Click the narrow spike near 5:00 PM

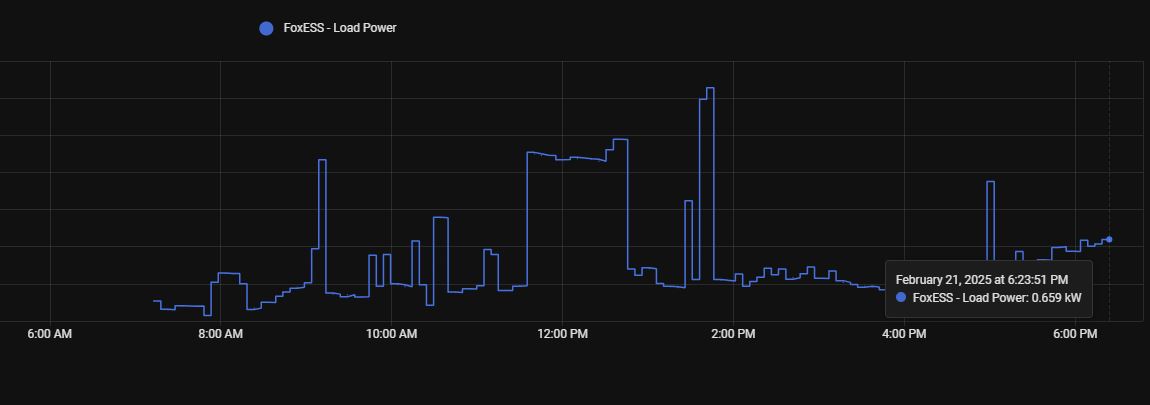[990, 182]
